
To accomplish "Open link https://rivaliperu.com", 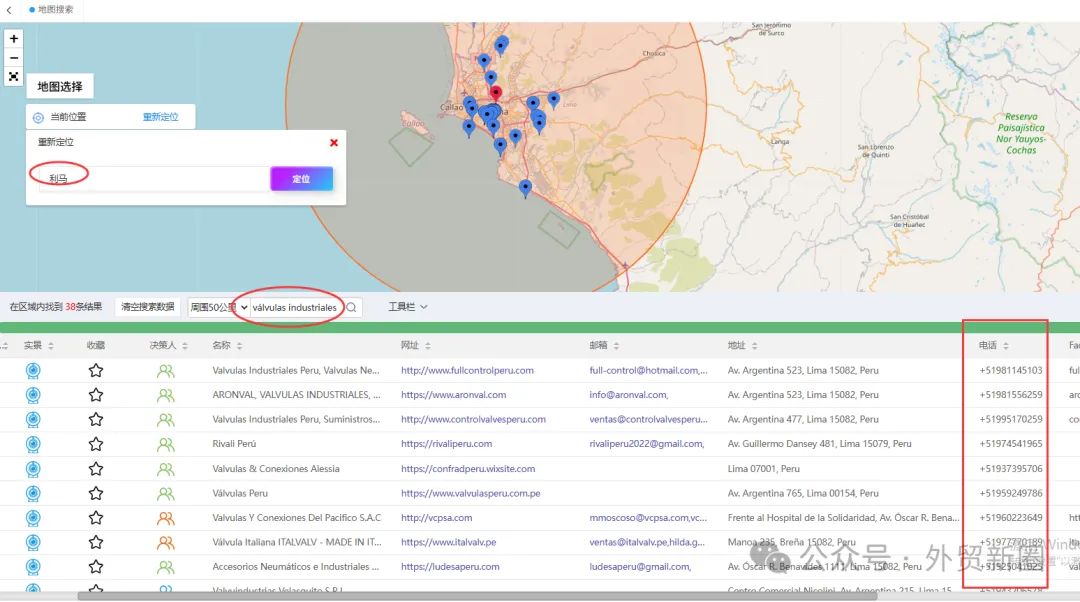I will (x=446, y=444).
